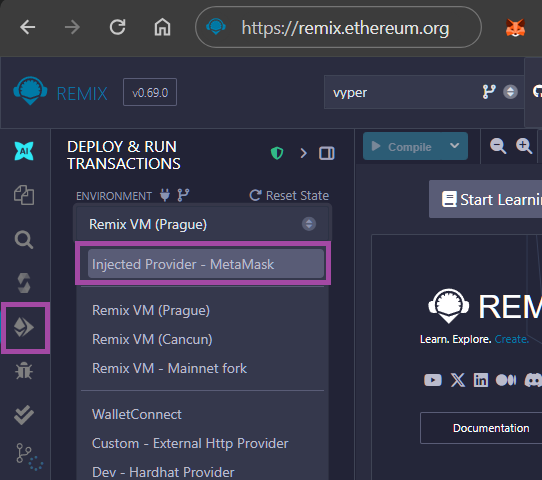
Task: Click the Remix logo in the header
Action: (x=30, y=91)
